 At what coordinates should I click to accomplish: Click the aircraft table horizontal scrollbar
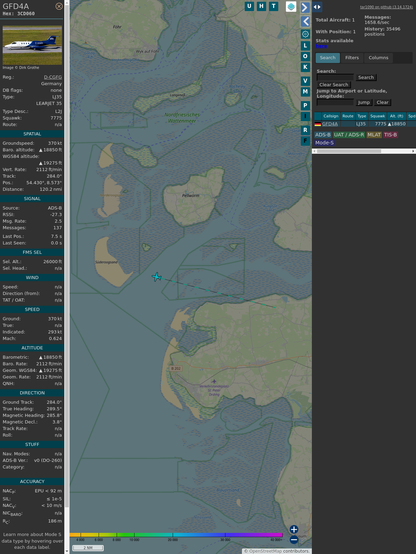coord(364,151)
